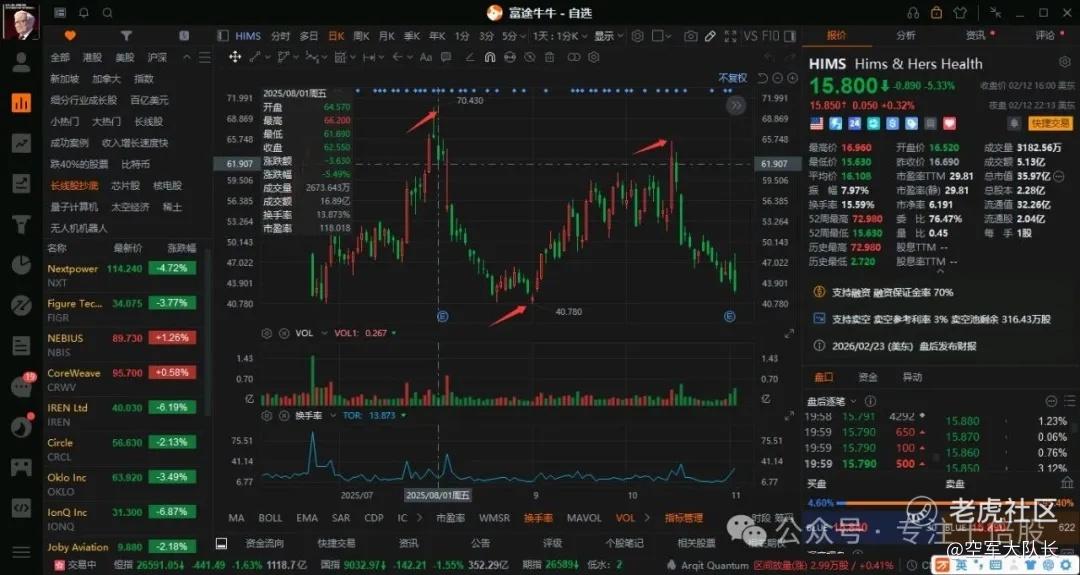Select the move/crosshair drawing tool

235,57
